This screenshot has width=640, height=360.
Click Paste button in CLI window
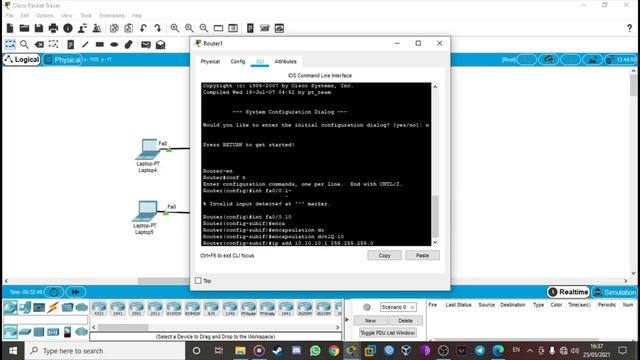point(422,255)
